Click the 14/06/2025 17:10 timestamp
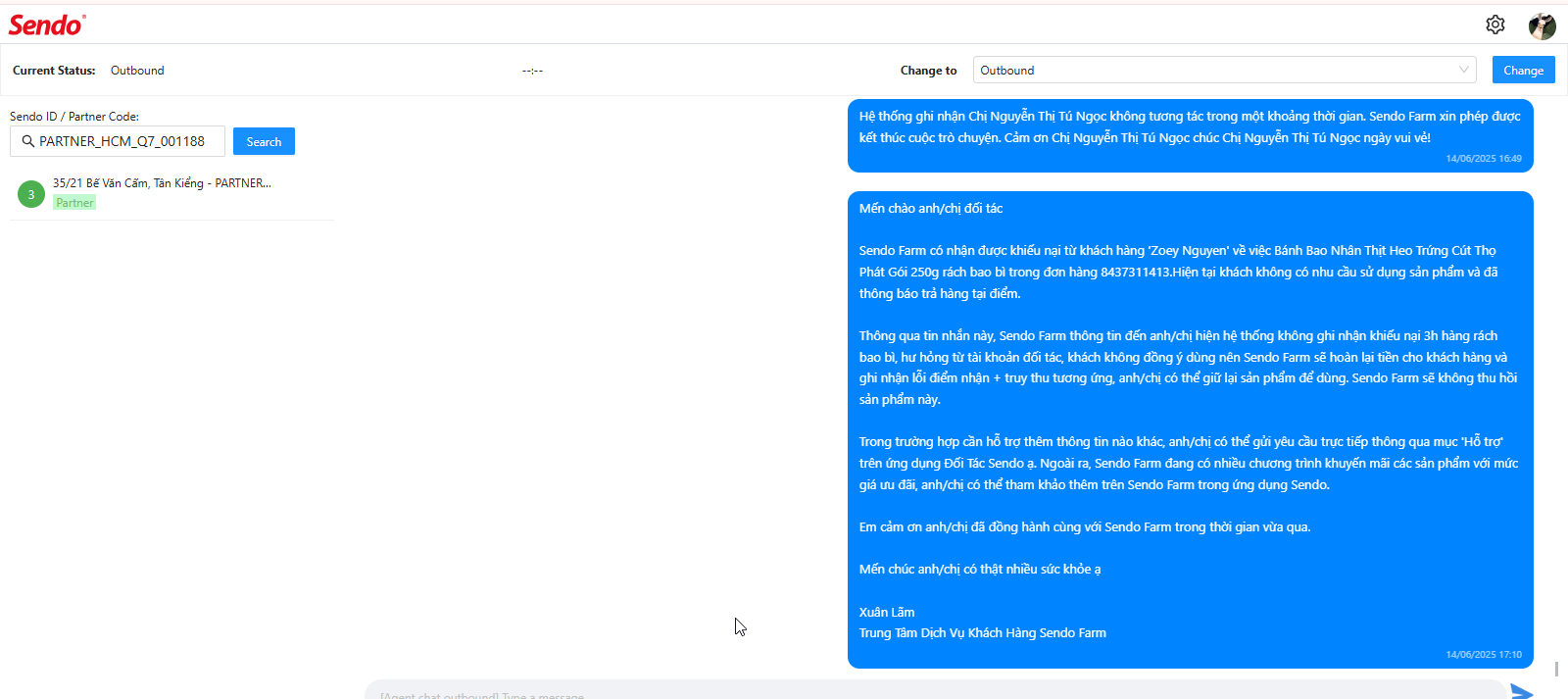The image size is (1568, 699). tap(1484, 655)
